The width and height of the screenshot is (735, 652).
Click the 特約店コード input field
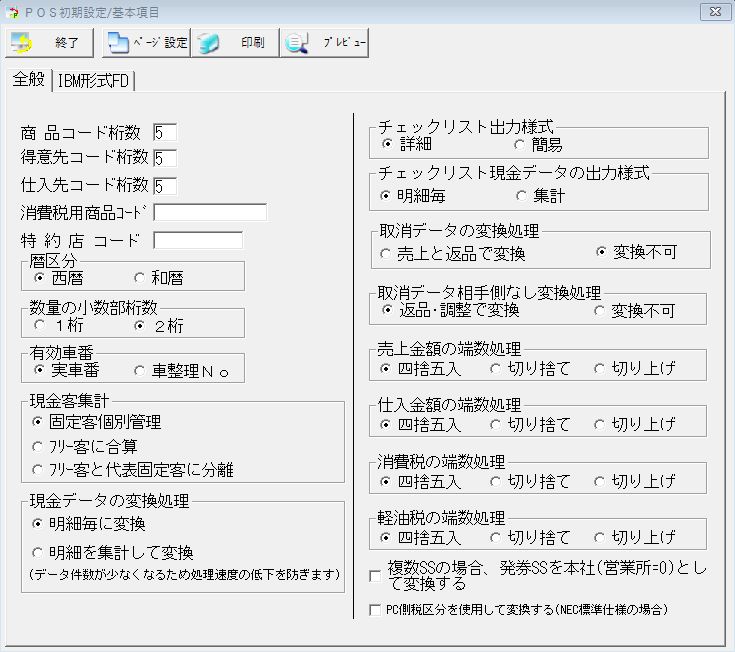(x=198, y=240)
